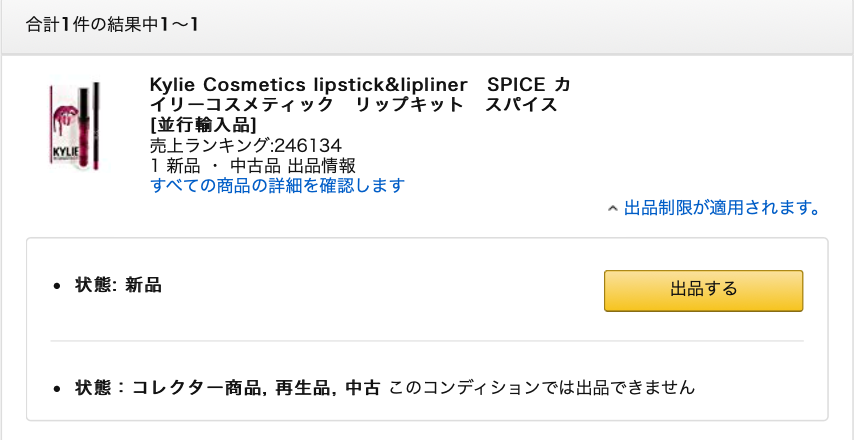Click the KYLIE logo on the product box image
Screen dimensions: 856x440
click(x=67, y=152)
